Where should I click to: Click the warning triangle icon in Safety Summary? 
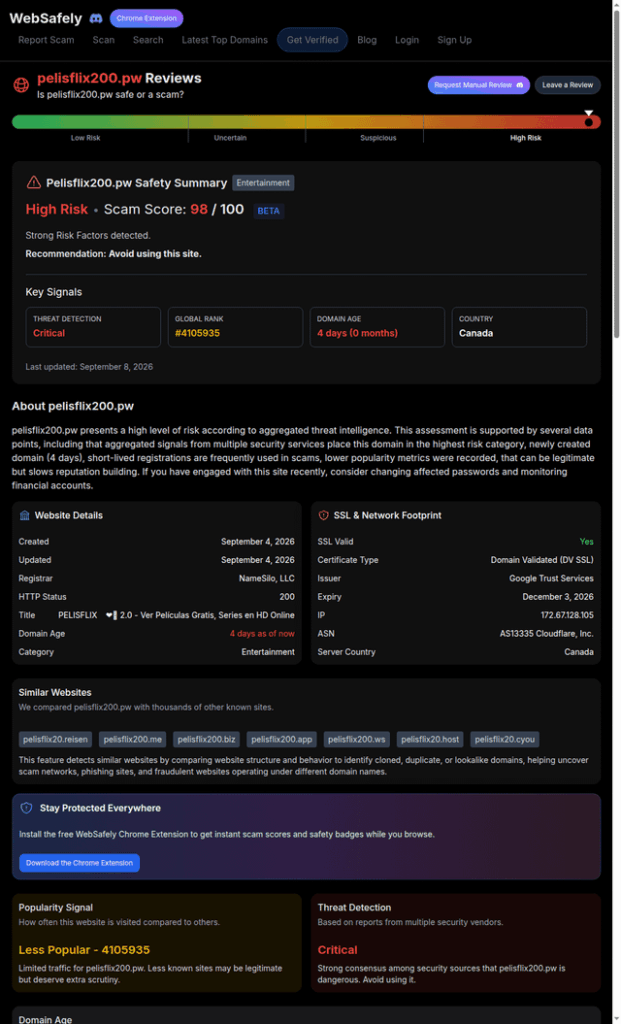pyautogui.click(x=33, y=183)
